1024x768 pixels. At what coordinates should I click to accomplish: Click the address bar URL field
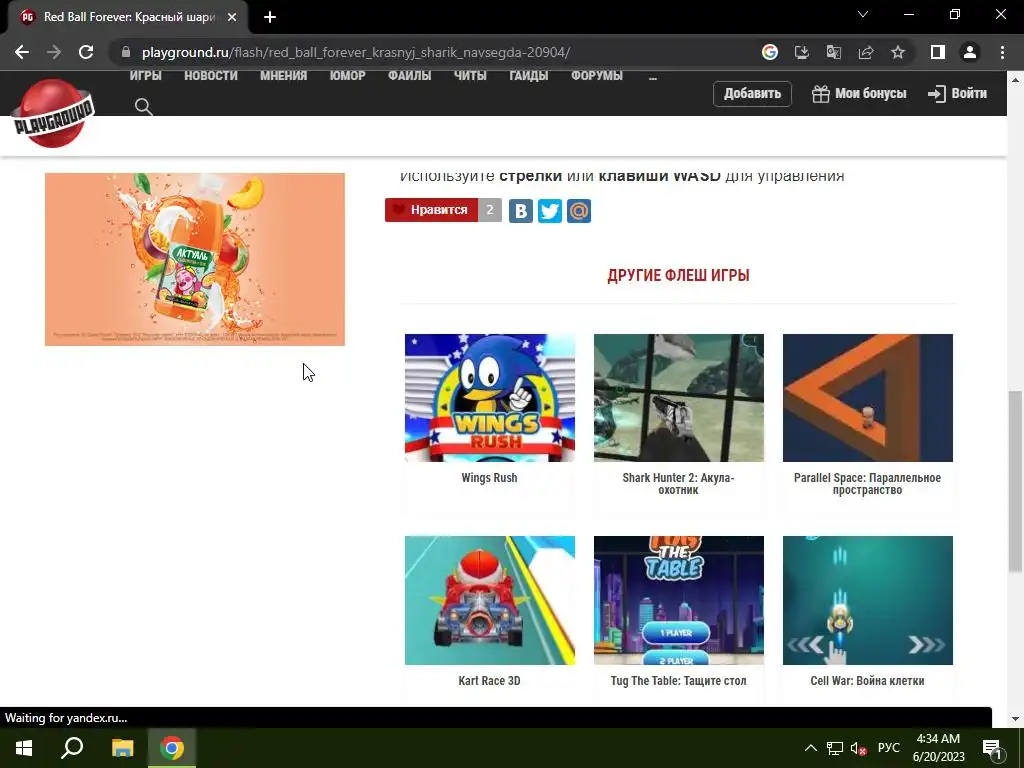click(x=356, y=52)
